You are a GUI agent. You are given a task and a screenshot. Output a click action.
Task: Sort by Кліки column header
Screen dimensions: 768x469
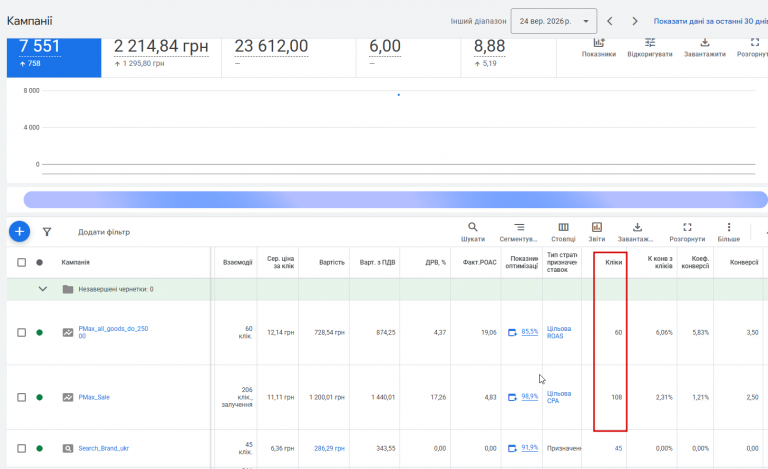[613, 262]
